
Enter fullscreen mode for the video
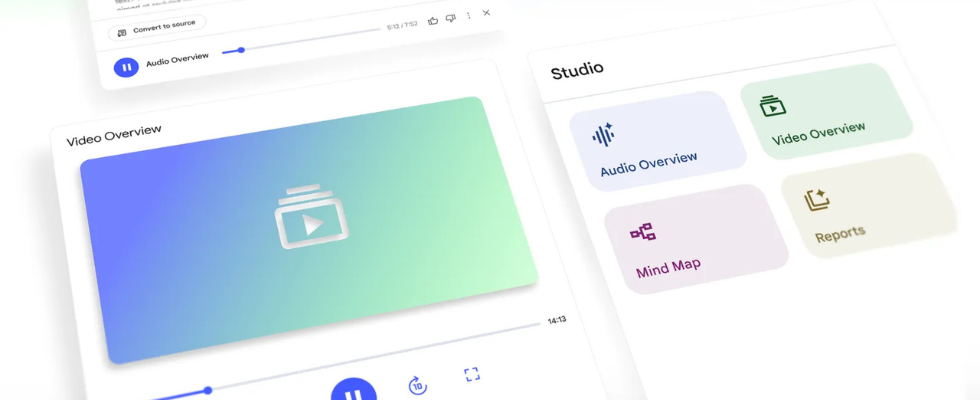point(472,374)
